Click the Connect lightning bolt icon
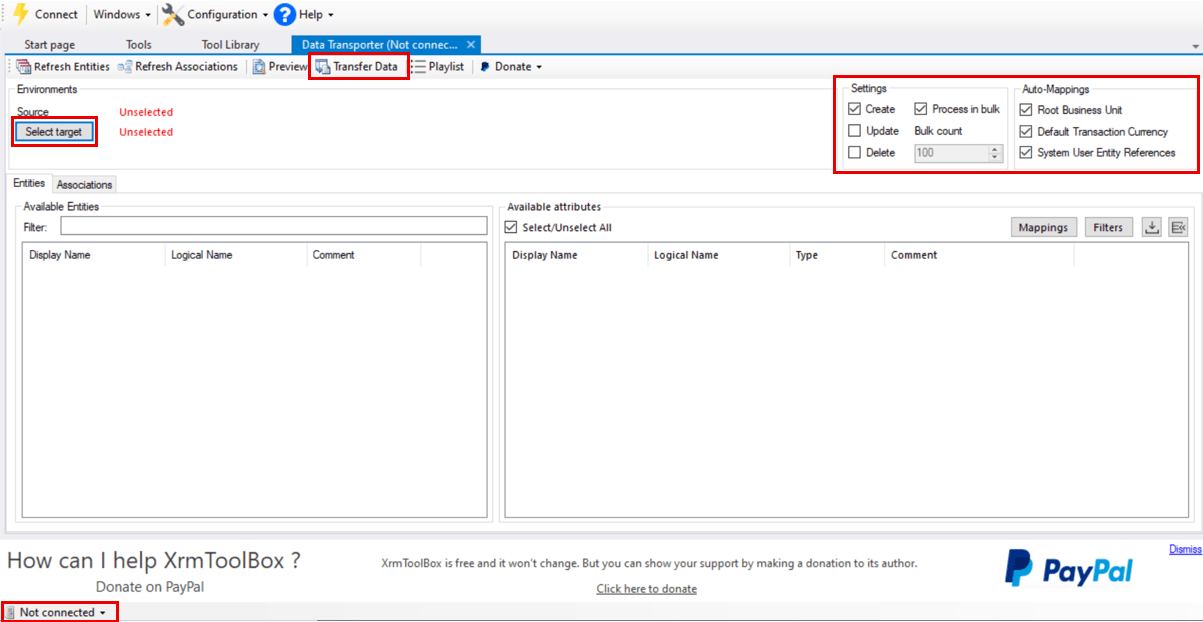Screen dimensions: 1203x622 click(20, 14)
